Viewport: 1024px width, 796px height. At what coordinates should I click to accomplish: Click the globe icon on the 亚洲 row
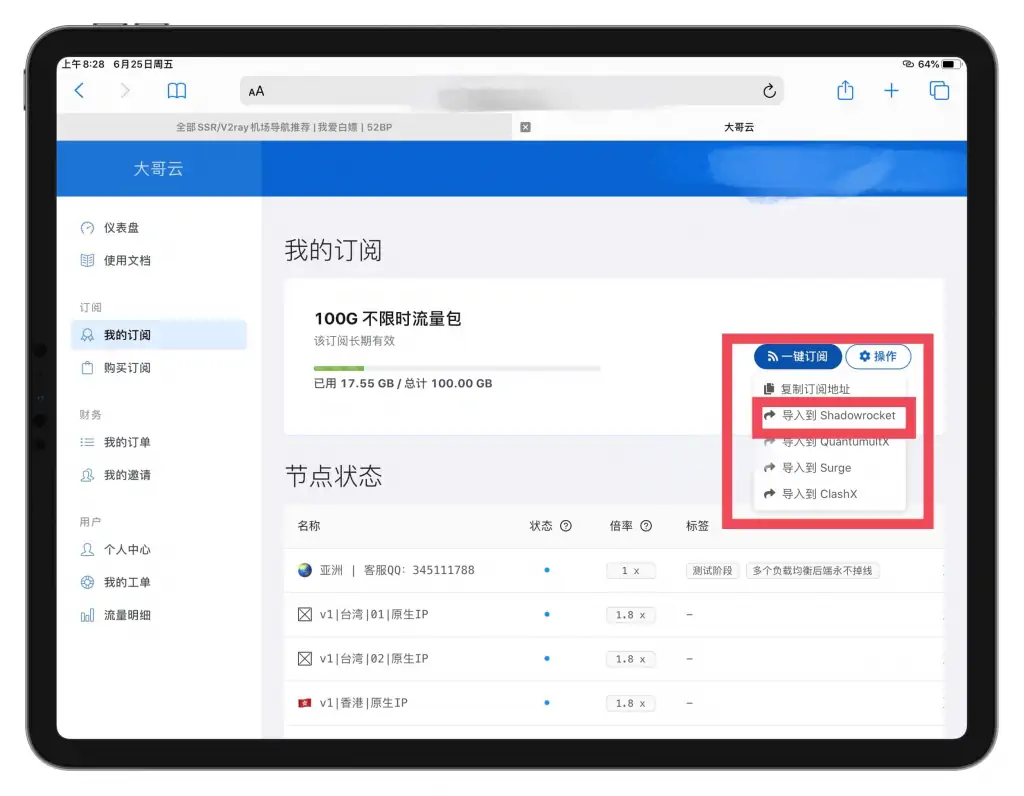tap(304, 570)
